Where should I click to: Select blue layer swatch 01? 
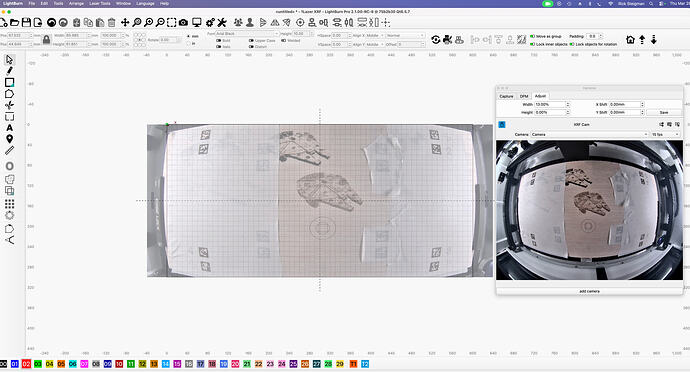(15, 364)
